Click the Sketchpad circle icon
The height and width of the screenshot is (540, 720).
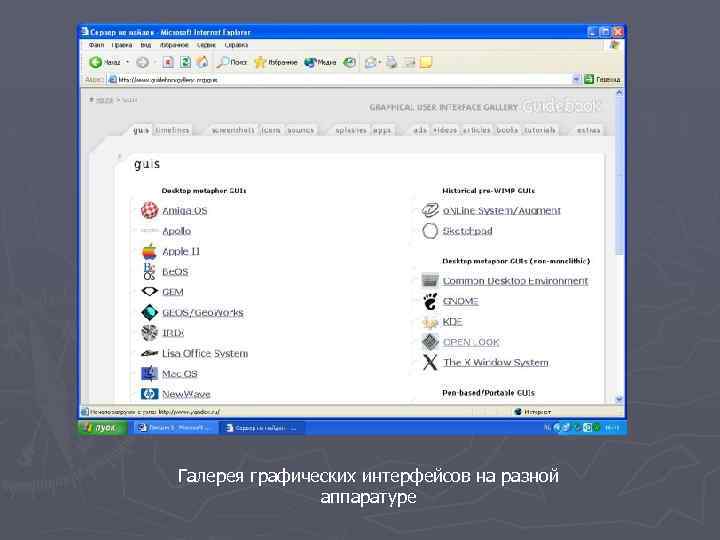pos(430,231)
